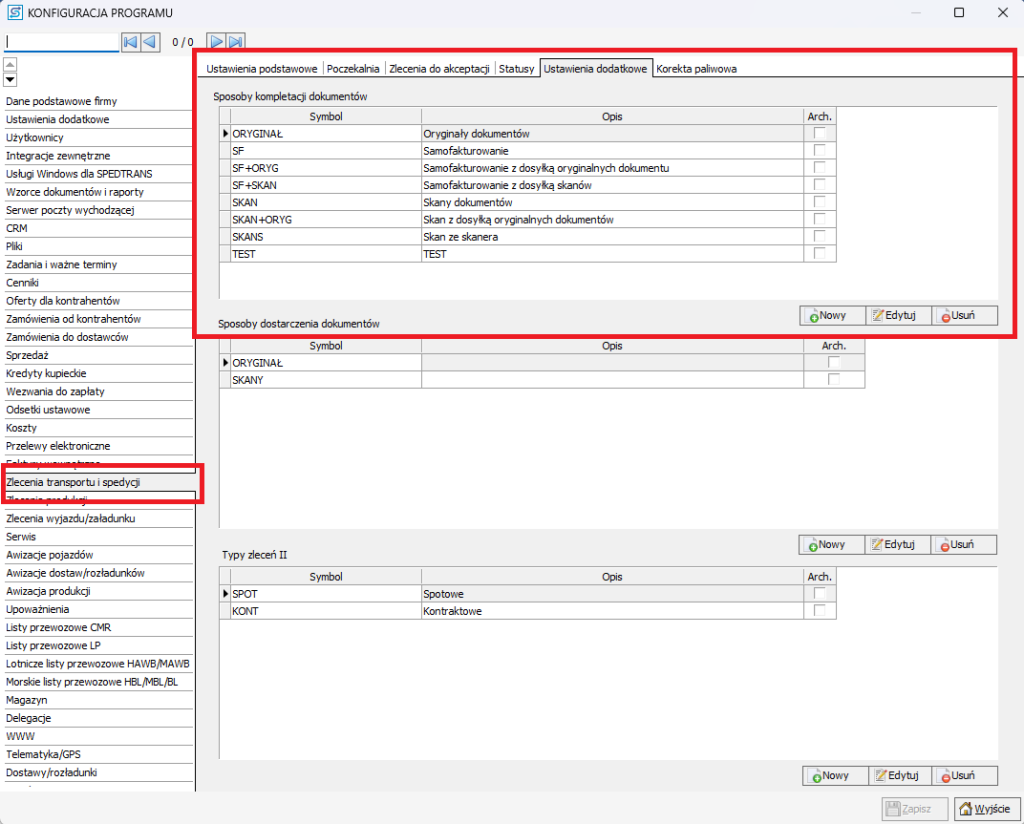The width and height of the screenshot is (1024, 824).
Task: Go to previous record navigation arrow
Action: point(150,42)
